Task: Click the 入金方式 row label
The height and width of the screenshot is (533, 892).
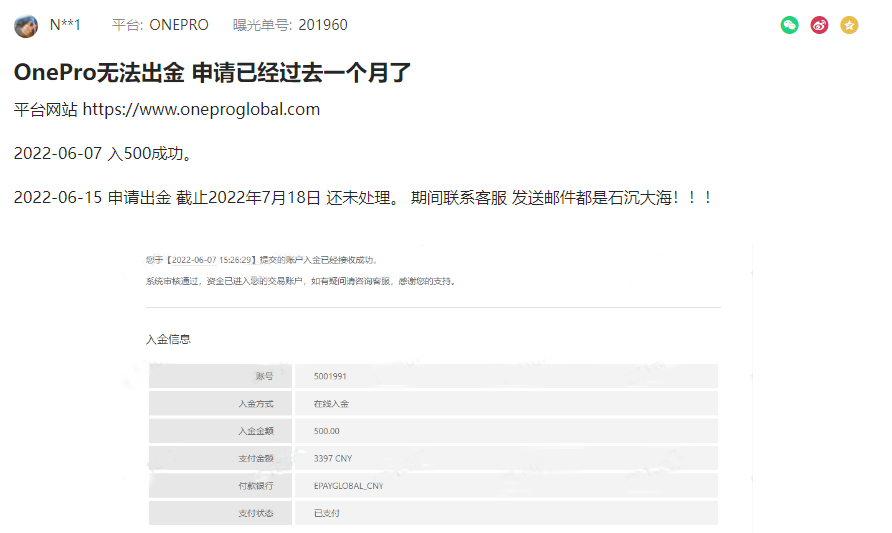Action: coord(255,404)
